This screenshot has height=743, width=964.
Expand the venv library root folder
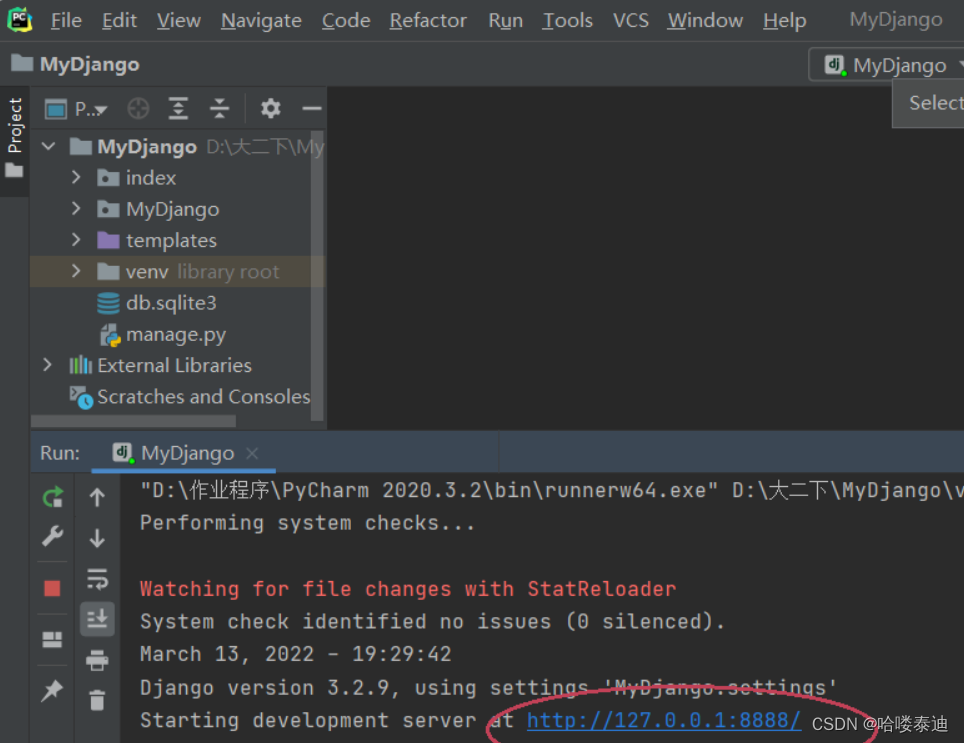coord(76,271)
